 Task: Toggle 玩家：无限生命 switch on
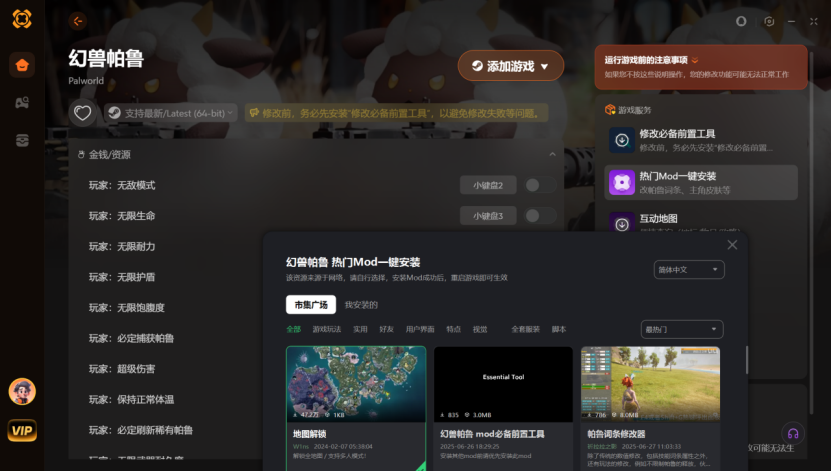pos(540,216)
